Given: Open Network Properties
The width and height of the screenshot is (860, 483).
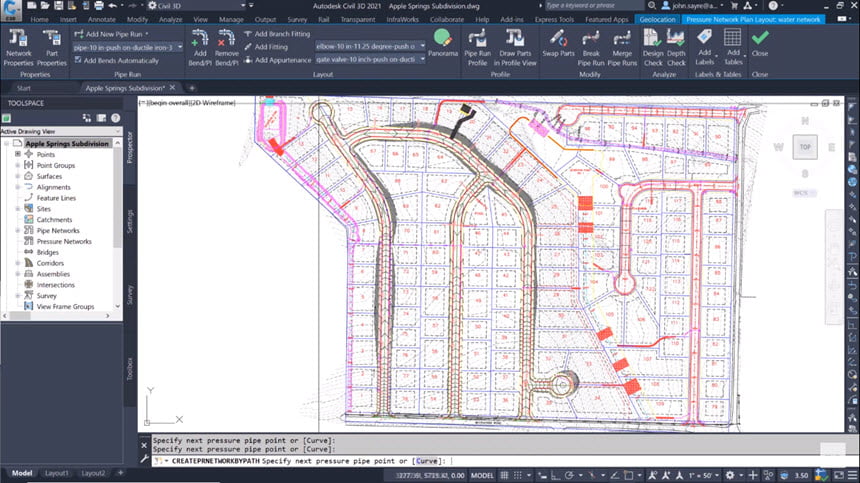Looking at the screenshot, I should (x=18, y=48).
